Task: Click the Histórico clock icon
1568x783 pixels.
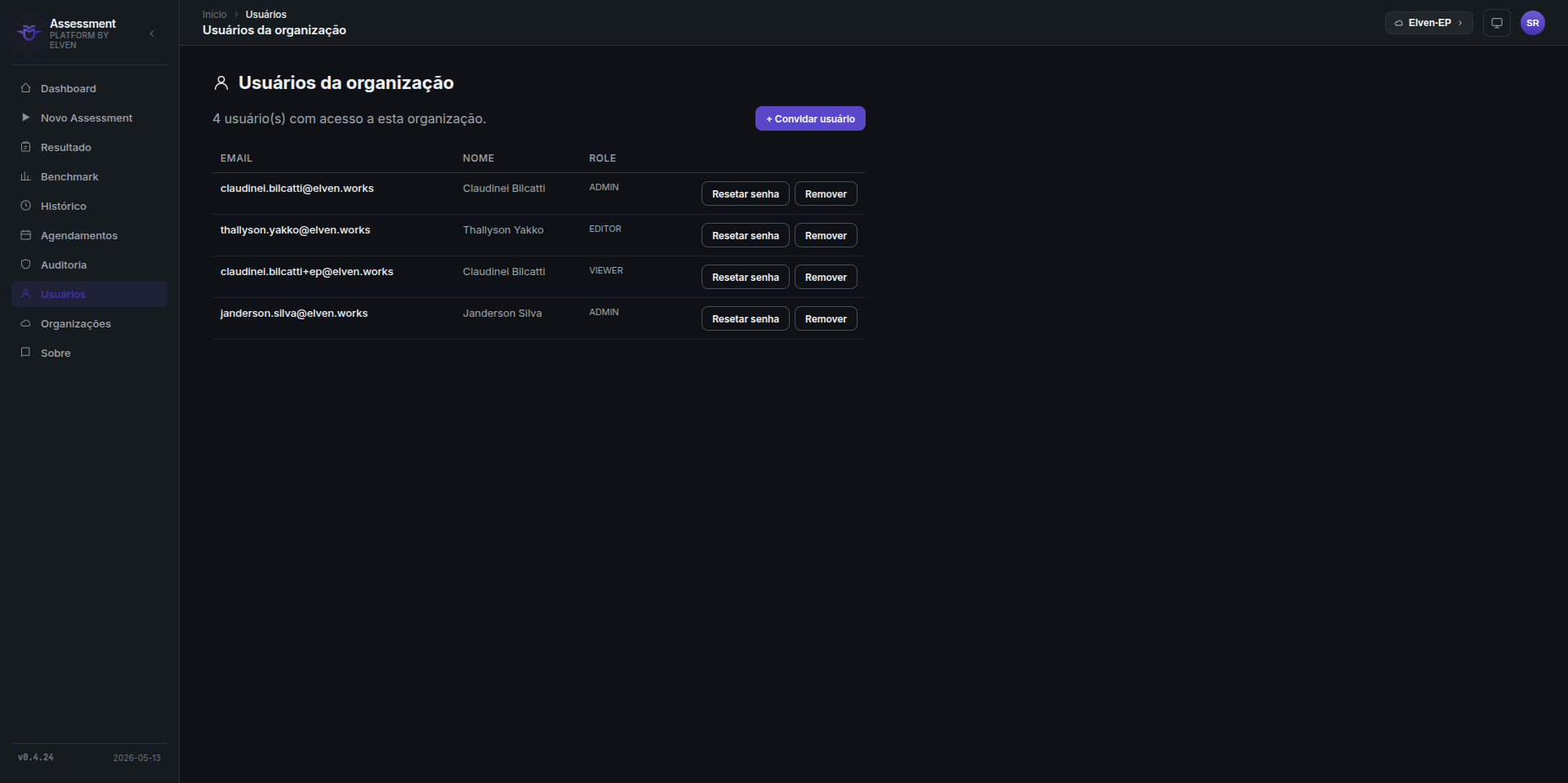Action: (x=25, y=206)
